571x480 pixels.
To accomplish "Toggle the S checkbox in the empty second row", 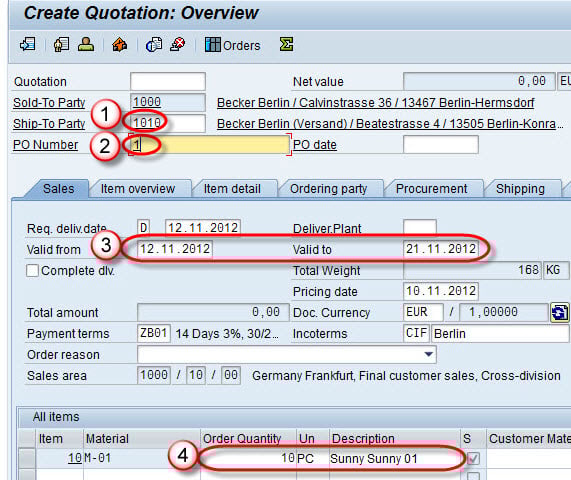I will click(x=473, y=476).
